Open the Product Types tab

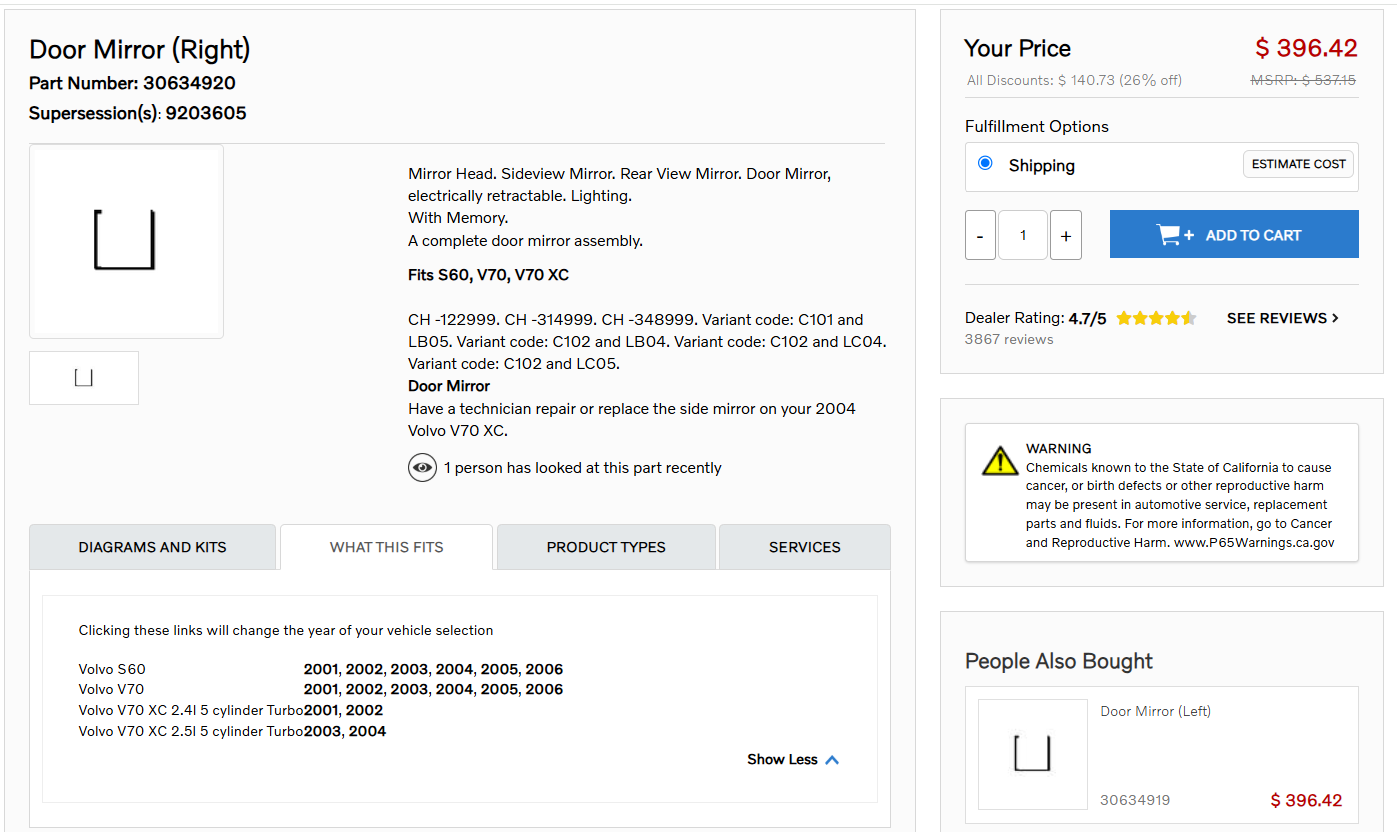(606, 547)
